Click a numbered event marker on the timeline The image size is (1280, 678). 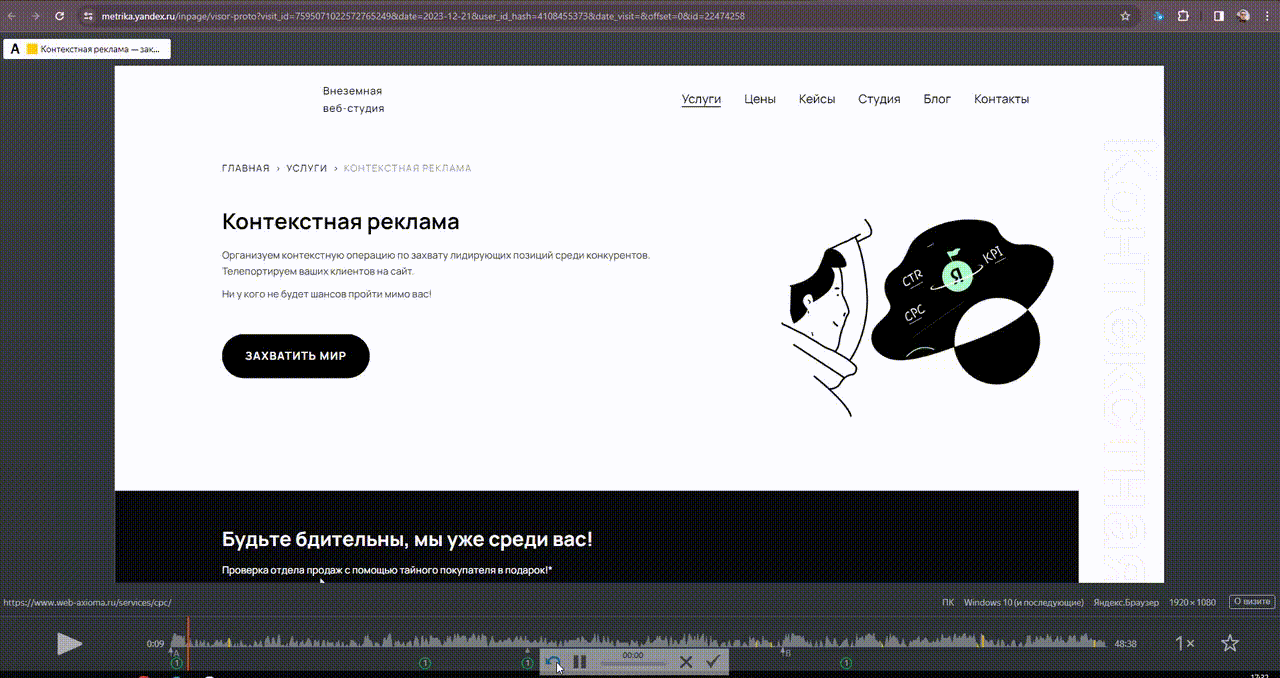pos(424,662)
